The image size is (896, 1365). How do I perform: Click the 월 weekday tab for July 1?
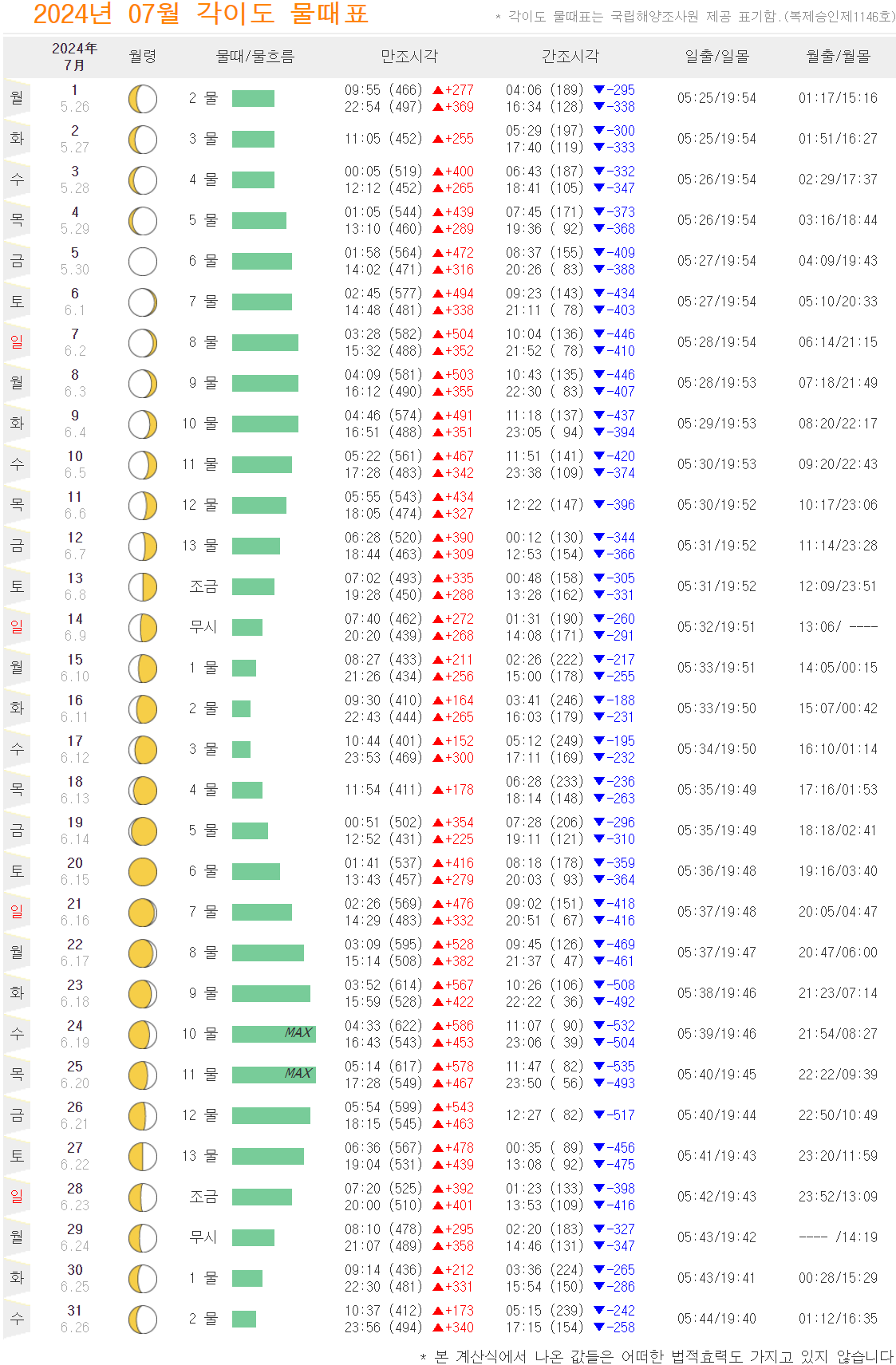pos(17,98)
